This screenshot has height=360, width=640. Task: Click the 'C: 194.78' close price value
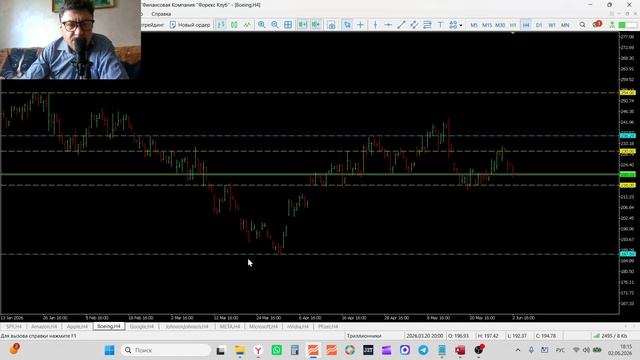click(x=546, y=336)
